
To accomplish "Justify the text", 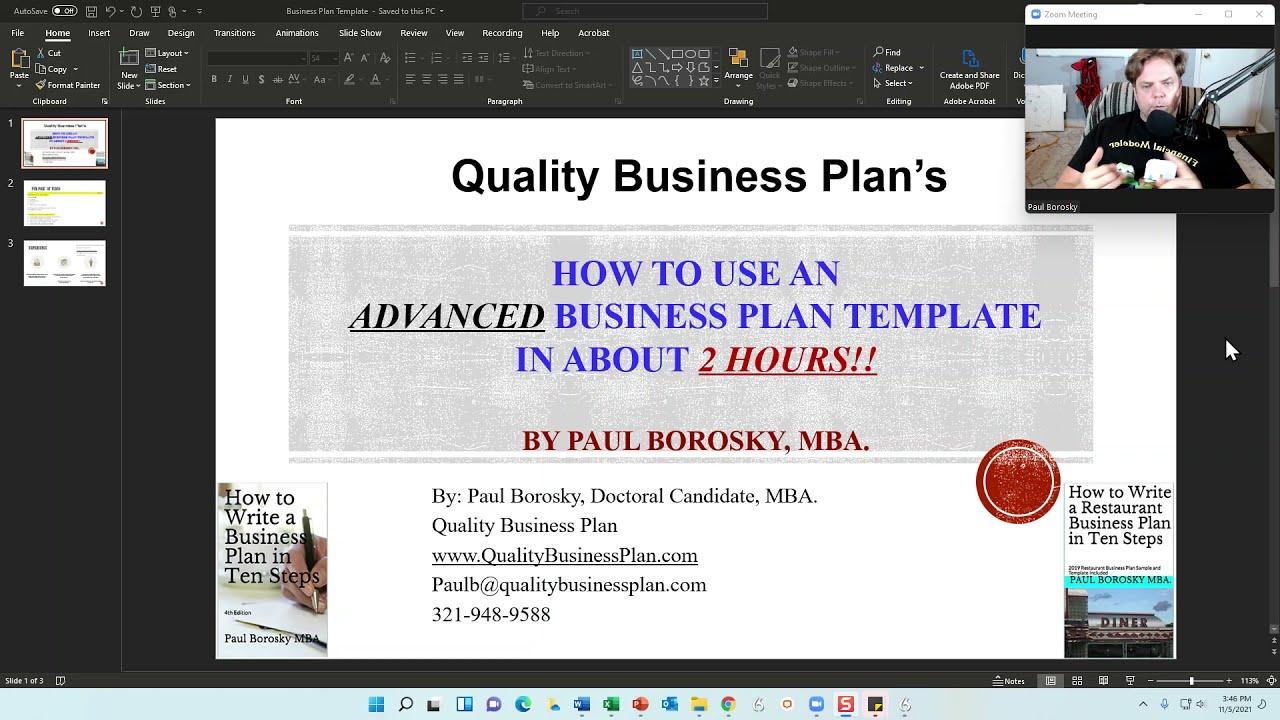I will [x=458, y=79].
